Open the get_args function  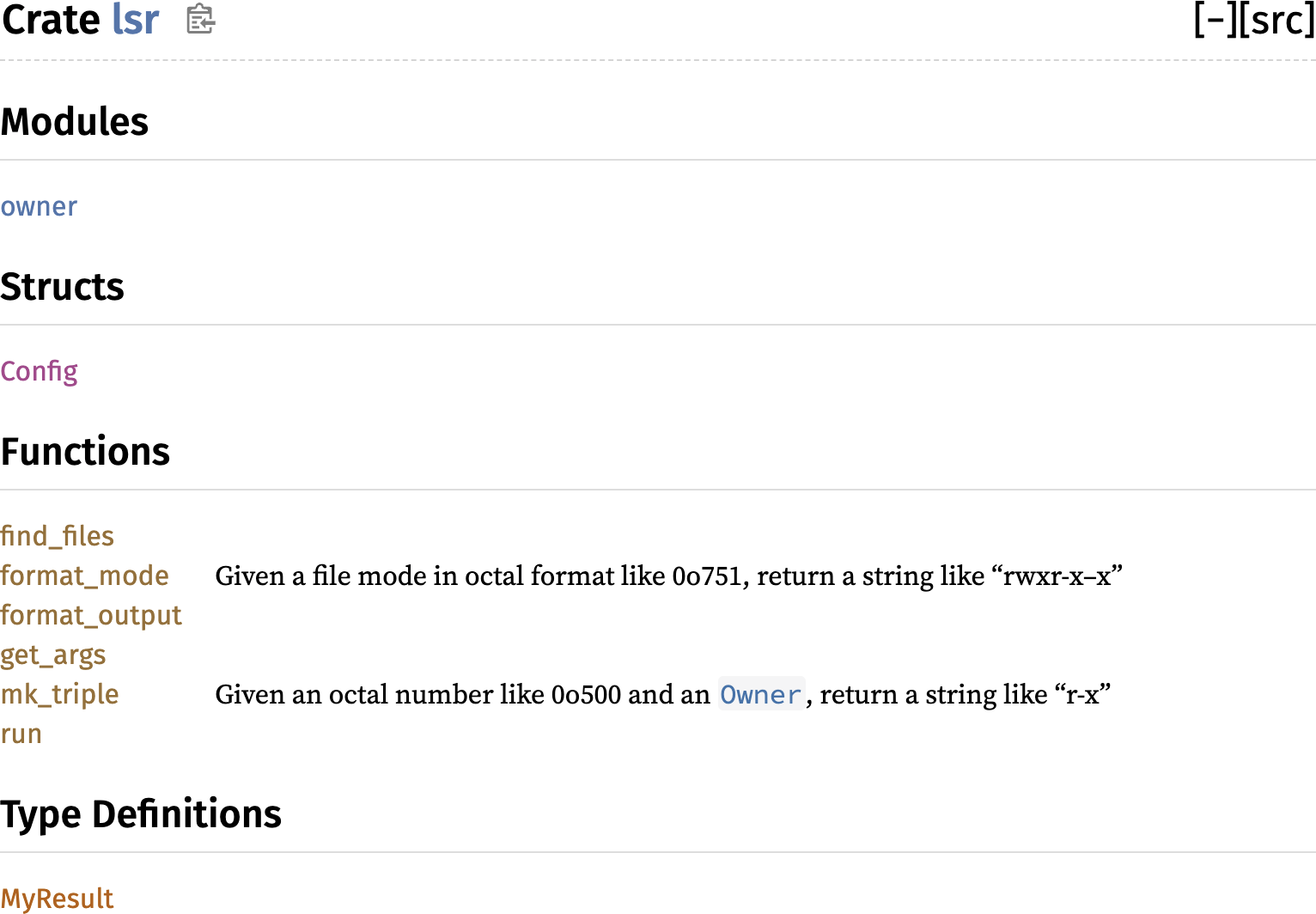52,655
